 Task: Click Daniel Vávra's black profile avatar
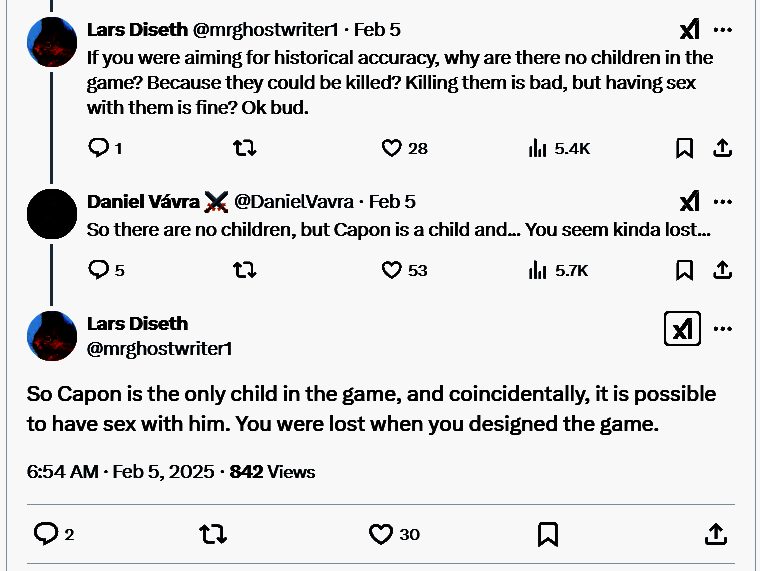point(52,214)
